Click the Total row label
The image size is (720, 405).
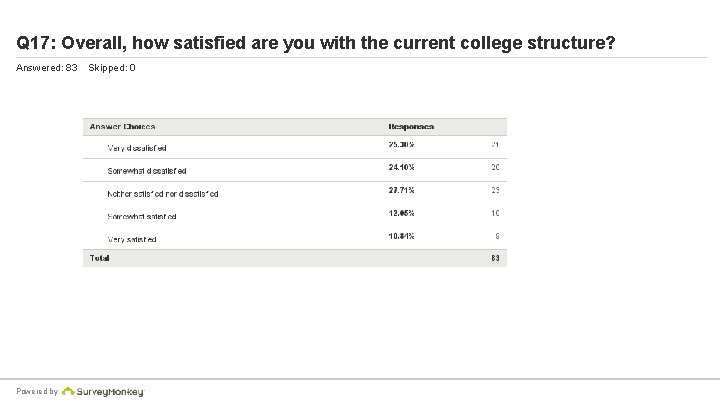point(99,258)
